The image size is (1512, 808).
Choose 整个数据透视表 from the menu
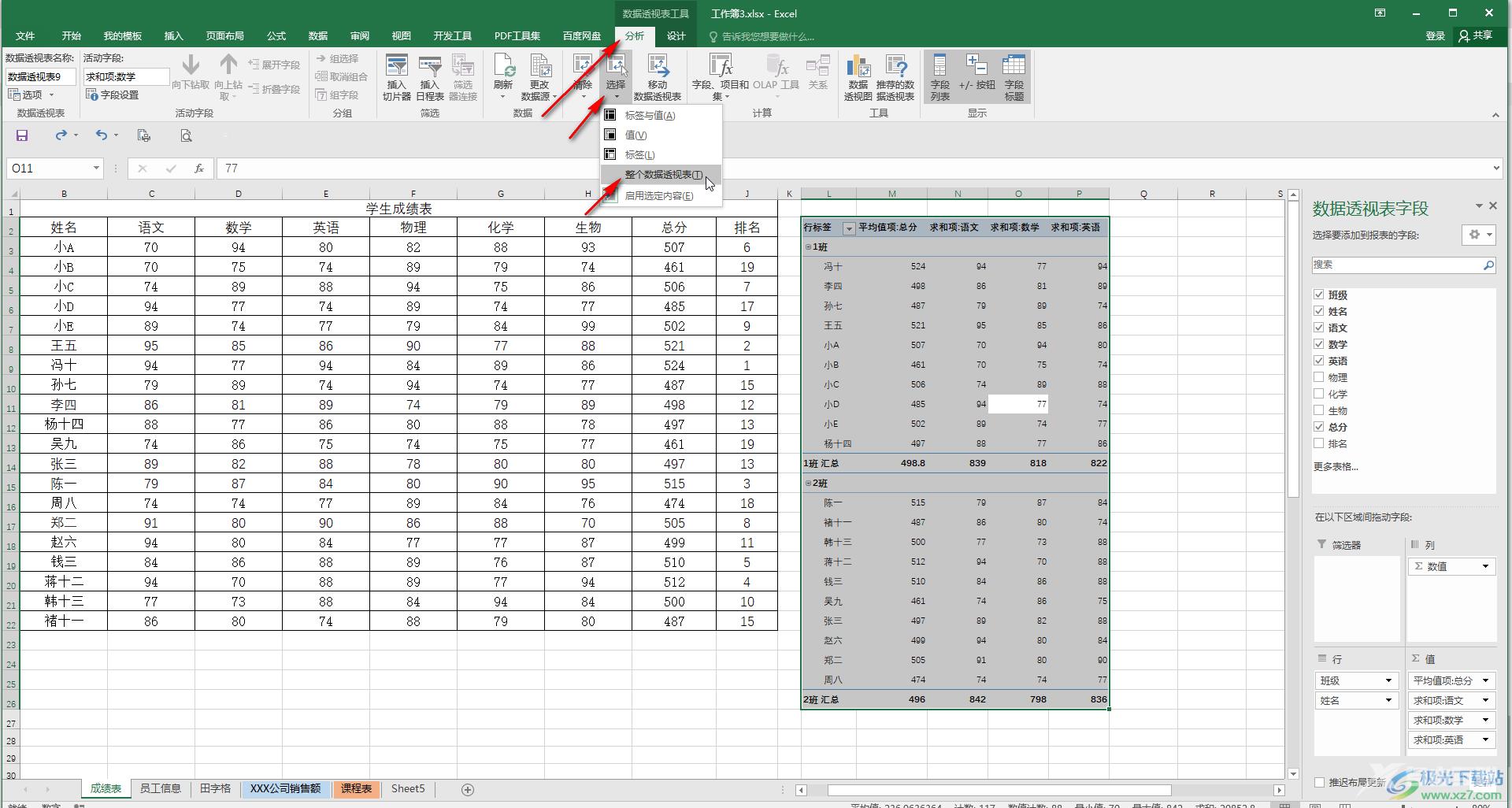point(661,175)
